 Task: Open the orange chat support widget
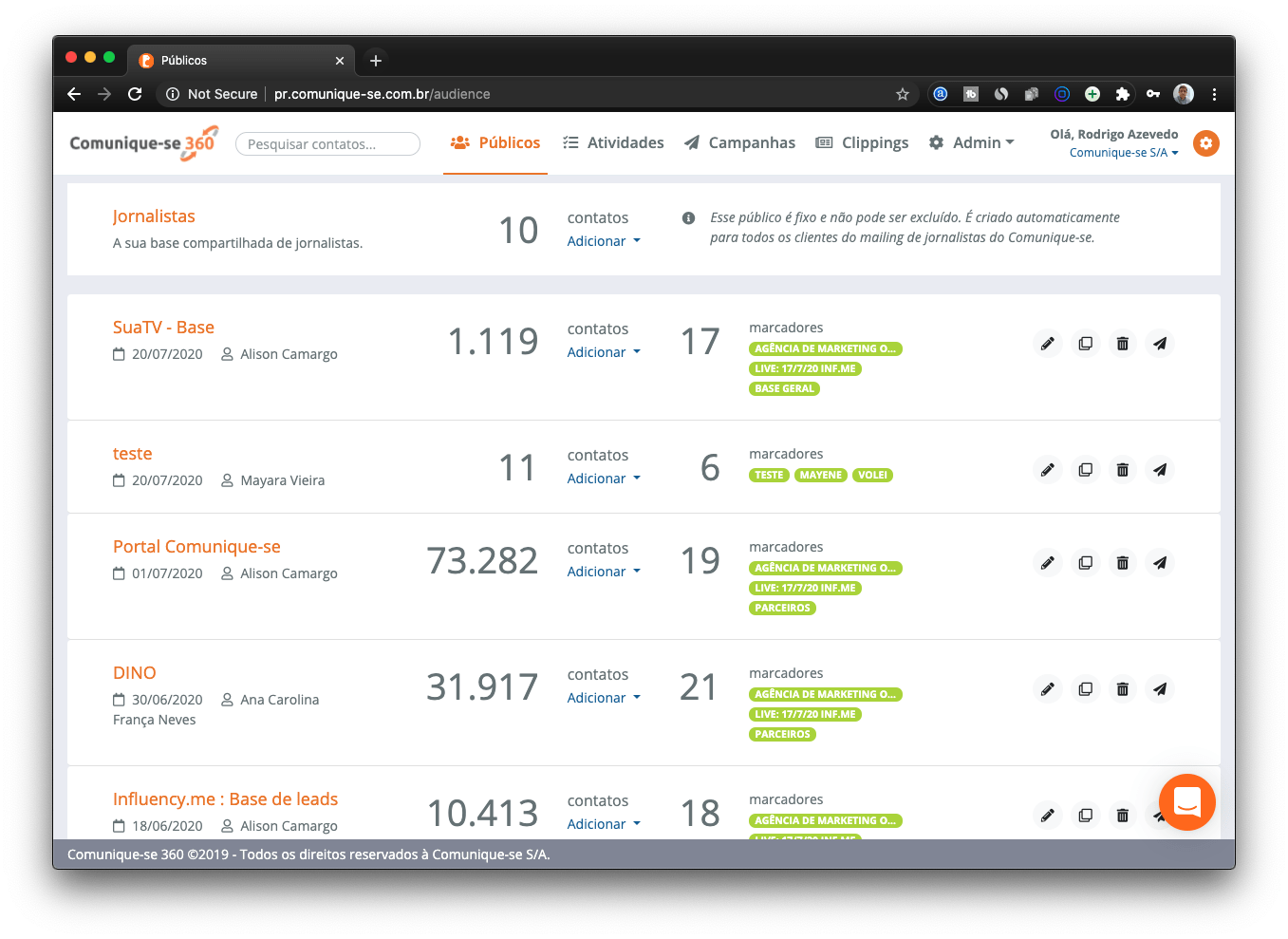pyautogui.click(x=1187, y=802)
